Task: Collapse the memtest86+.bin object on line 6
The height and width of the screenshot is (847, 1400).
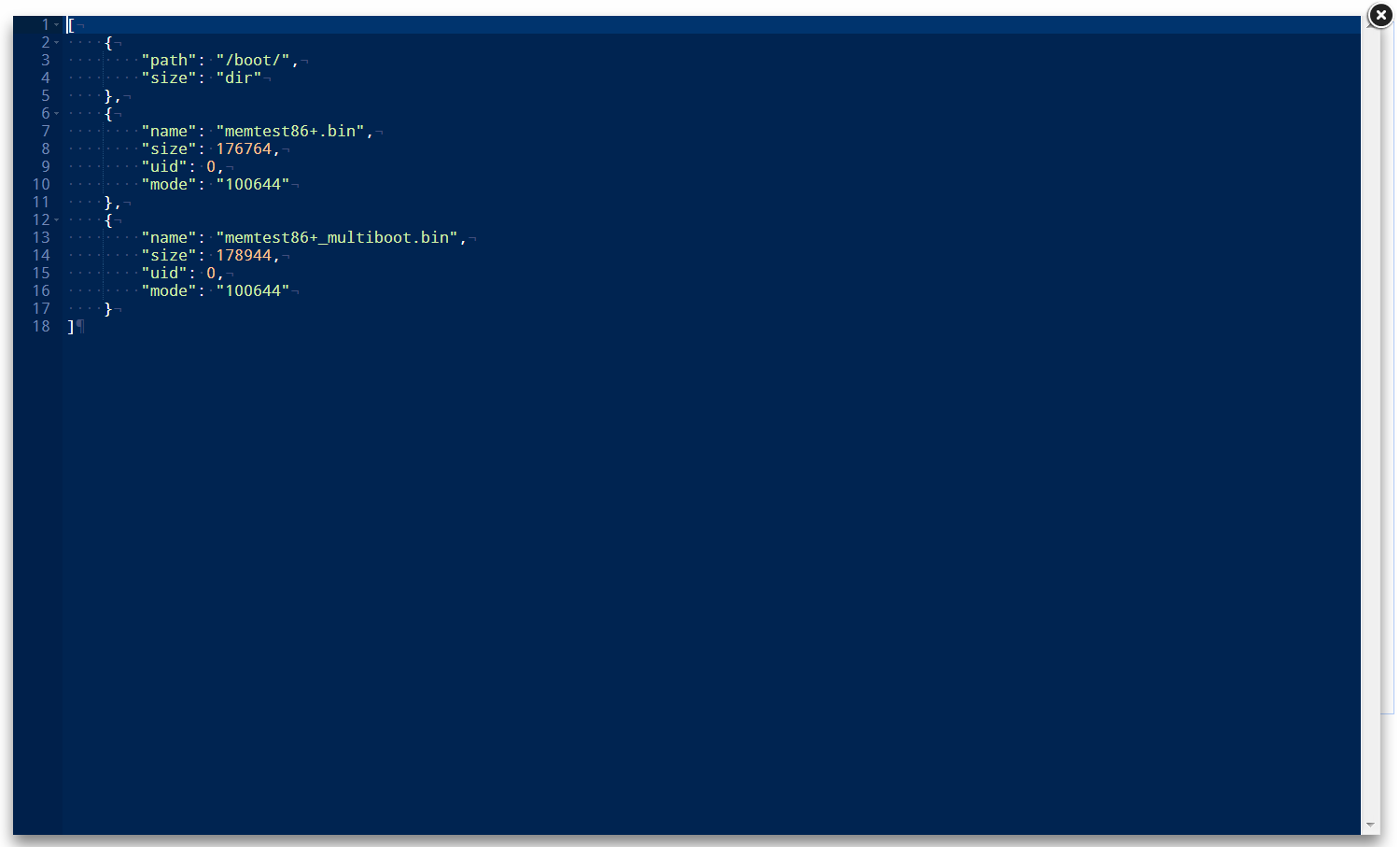Action: coord(55,113)
